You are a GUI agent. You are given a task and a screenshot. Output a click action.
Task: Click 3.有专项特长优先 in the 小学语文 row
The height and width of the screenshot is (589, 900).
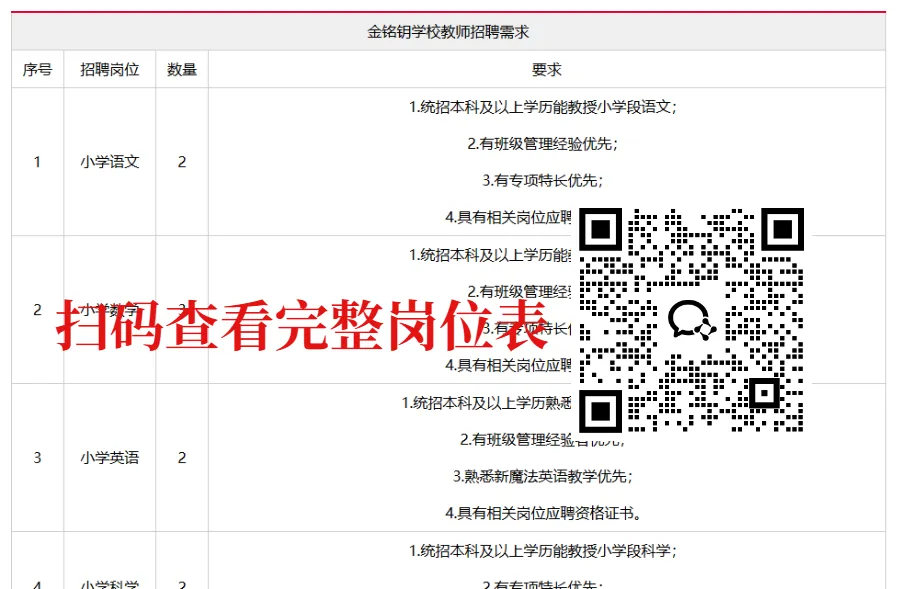(543, 180)
